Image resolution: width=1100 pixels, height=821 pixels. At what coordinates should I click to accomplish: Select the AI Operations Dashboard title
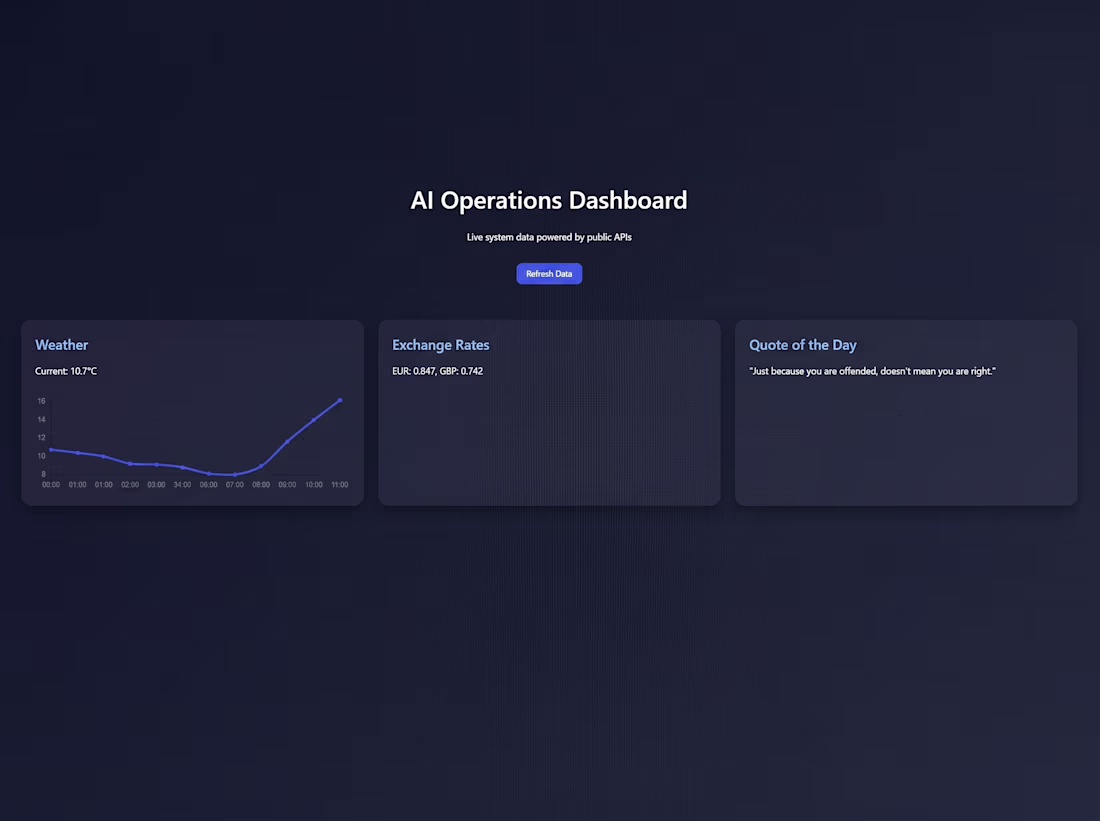[549, 201]
